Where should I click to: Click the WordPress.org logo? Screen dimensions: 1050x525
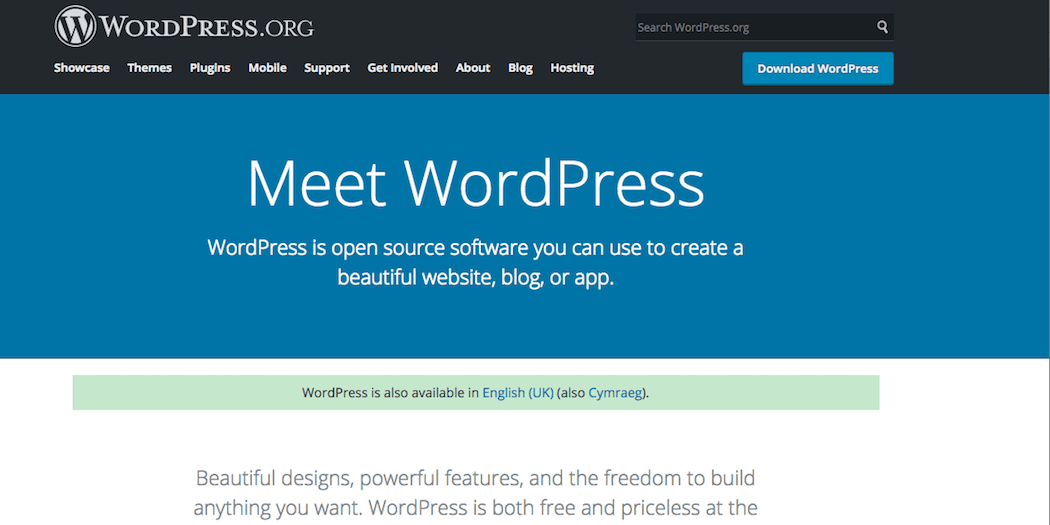click(184, 26)
